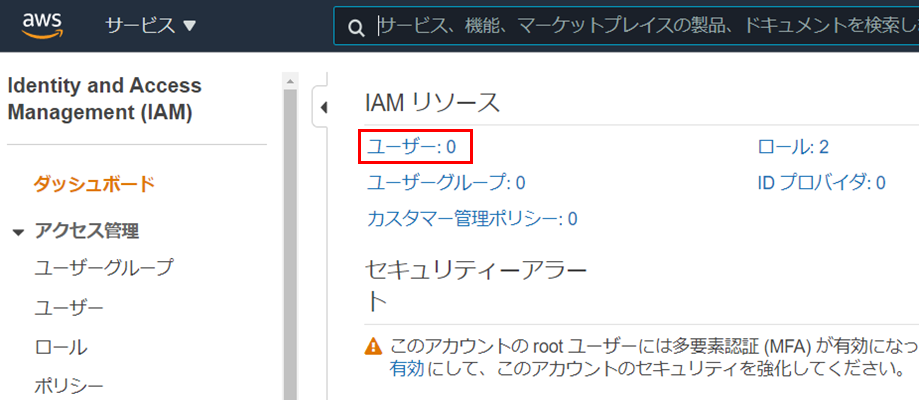Open ユーザー in the sidebar navigation

coord(69,307)
